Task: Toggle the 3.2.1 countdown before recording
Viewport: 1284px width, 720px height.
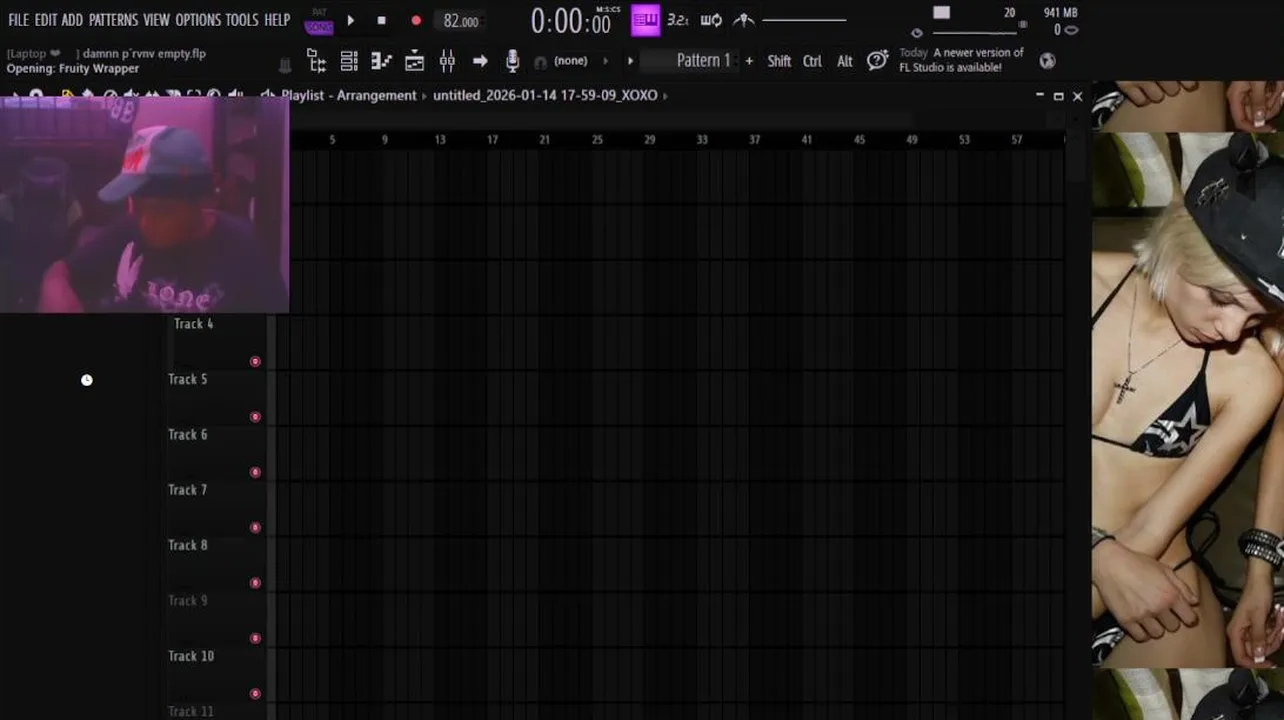Action: [x=678, y=19]
